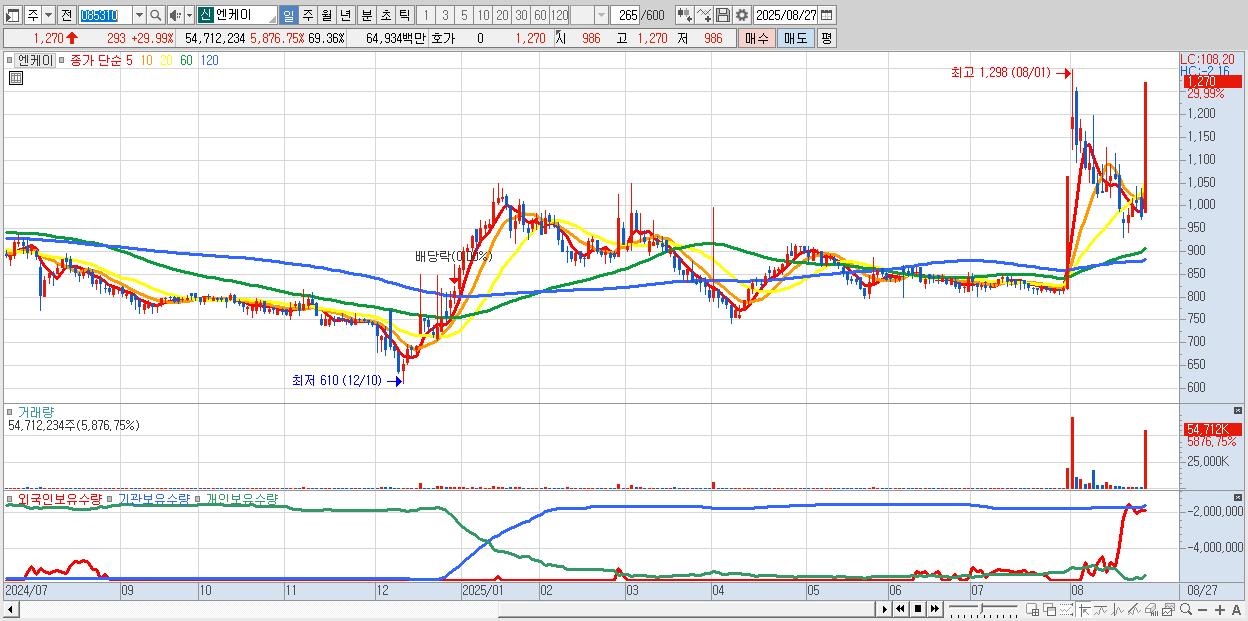Click the pencil draw line icon
This screenshot has width=1248, height=621.
tap(1134, 610)
